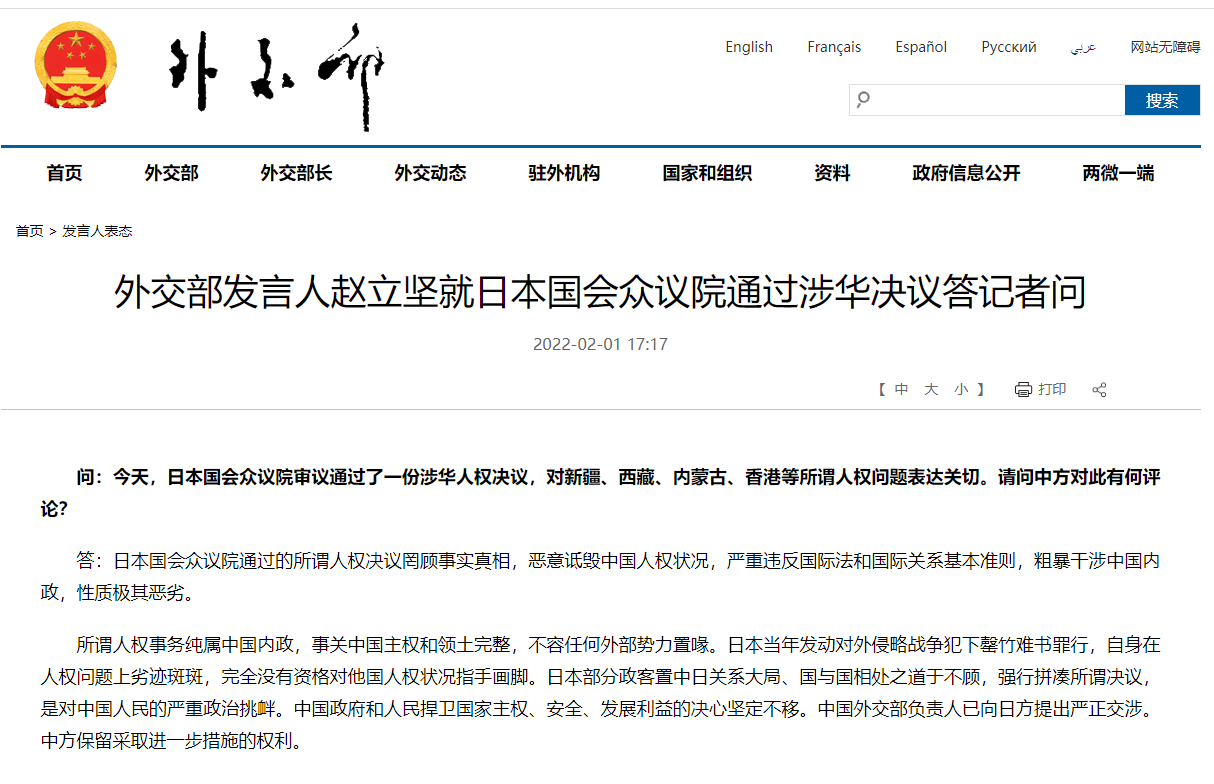This screenshot has width=1214, height=784.
Task: Select large font size 大
Action: (x=931, y=389)
